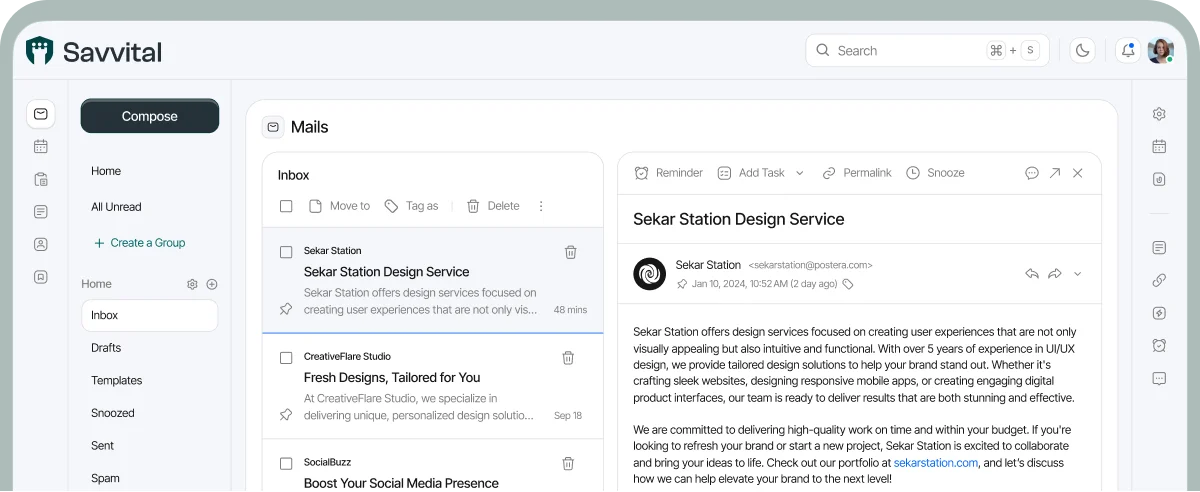Open the notifications bell

1128,50
